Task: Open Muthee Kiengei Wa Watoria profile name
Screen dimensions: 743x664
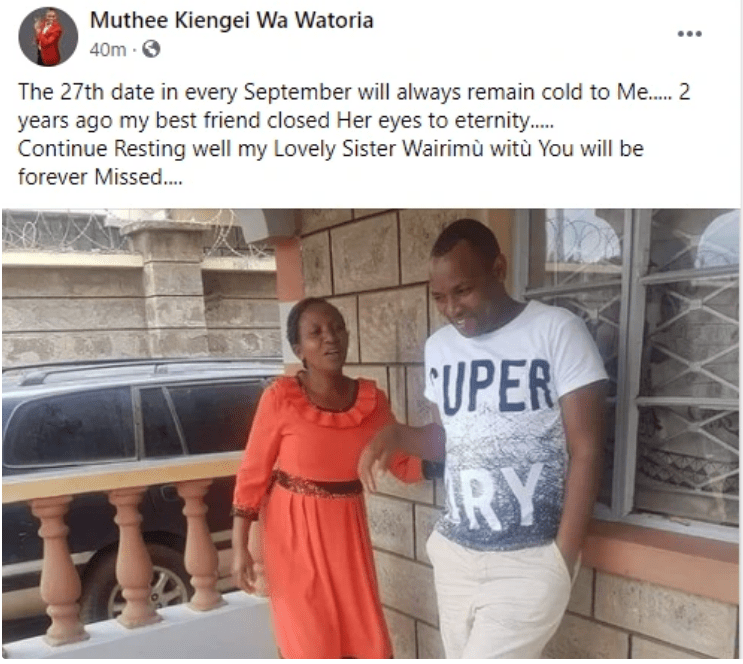Action: [x=232, y=20]
